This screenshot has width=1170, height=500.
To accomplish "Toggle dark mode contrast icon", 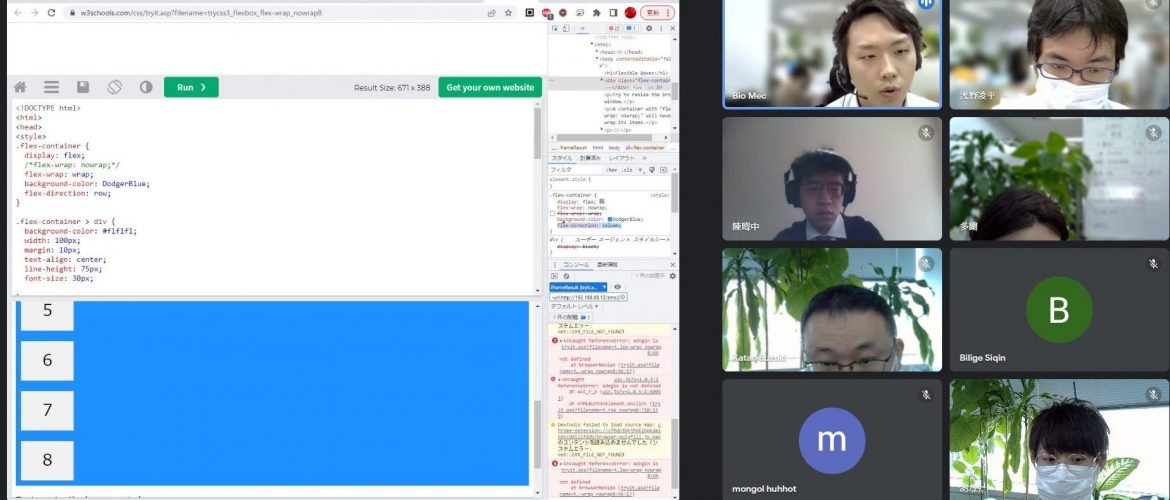I will [146, 87].
